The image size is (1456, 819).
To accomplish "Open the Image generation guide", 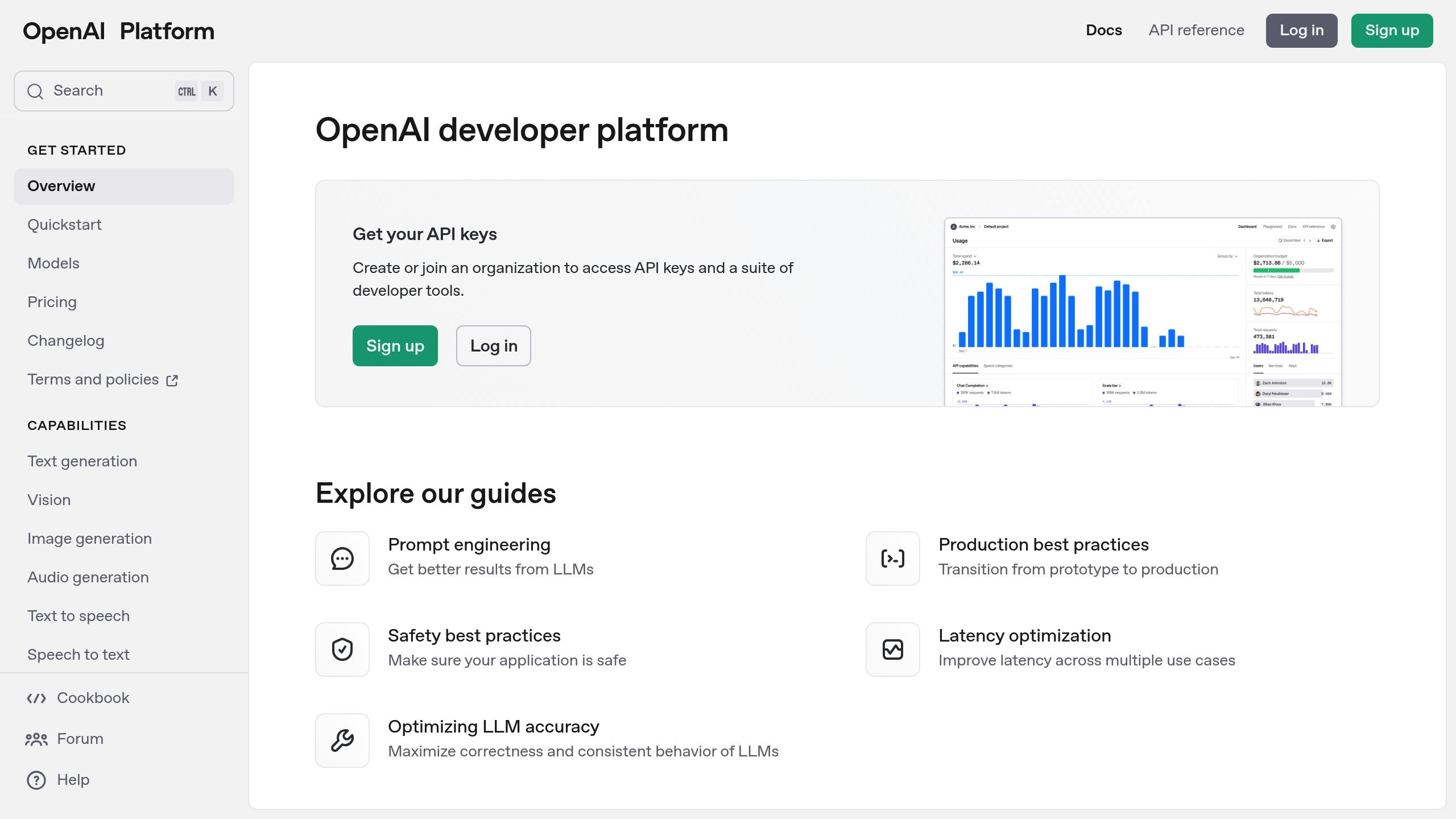I will (x=89, y=539).
